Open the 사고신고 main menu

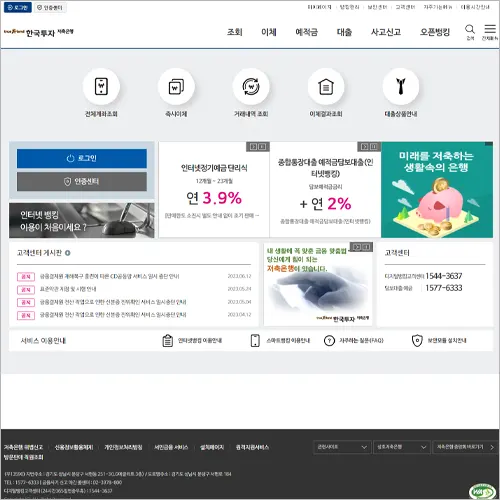pos(386,32)
